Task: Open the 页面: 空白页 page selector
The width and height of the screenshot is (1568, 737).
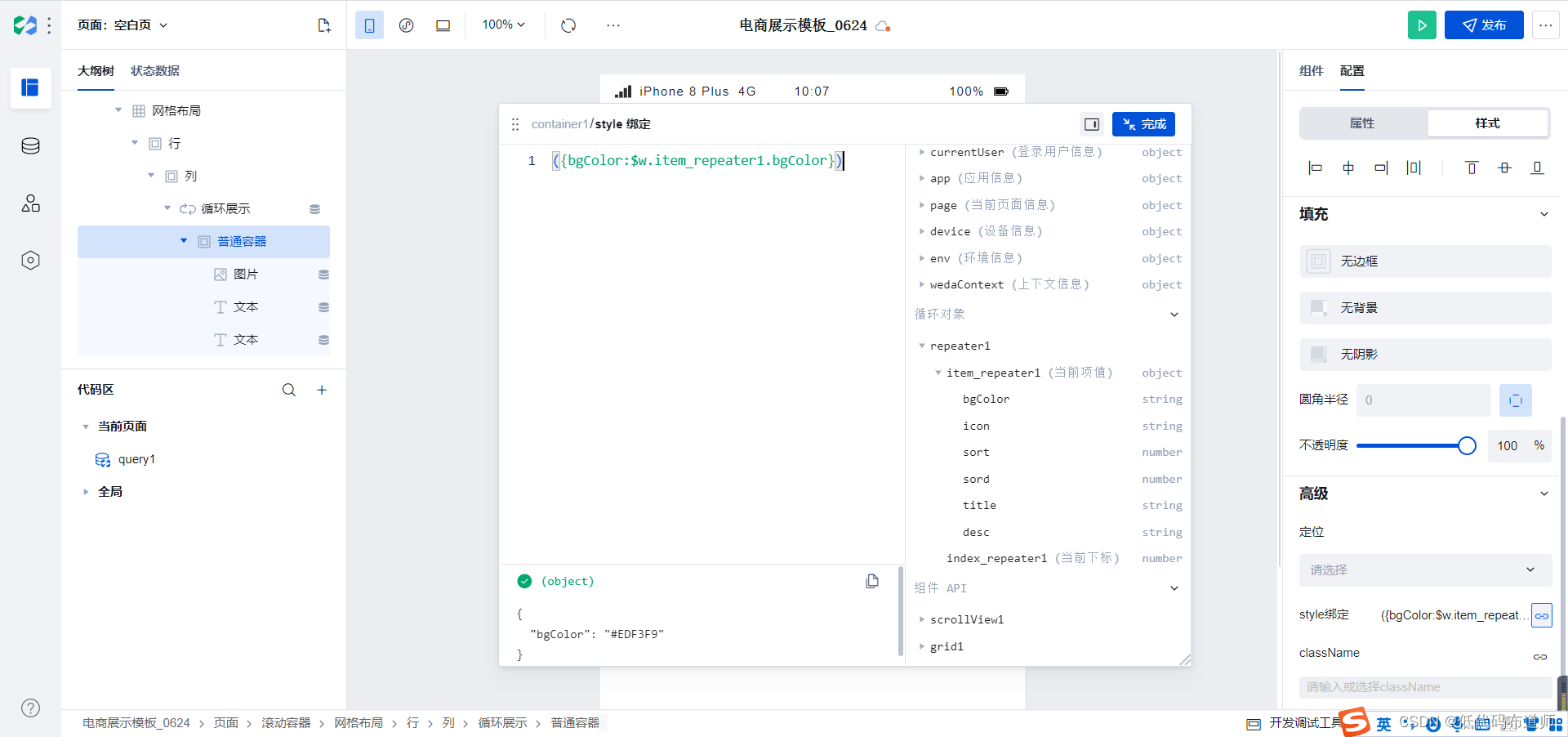Action: coord(122,25)
